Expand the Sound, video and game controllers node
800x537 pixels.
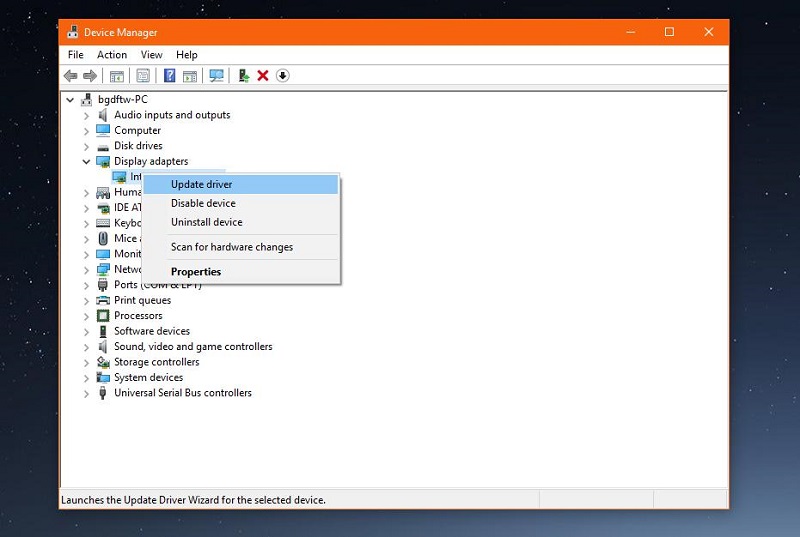pos(86,347)
